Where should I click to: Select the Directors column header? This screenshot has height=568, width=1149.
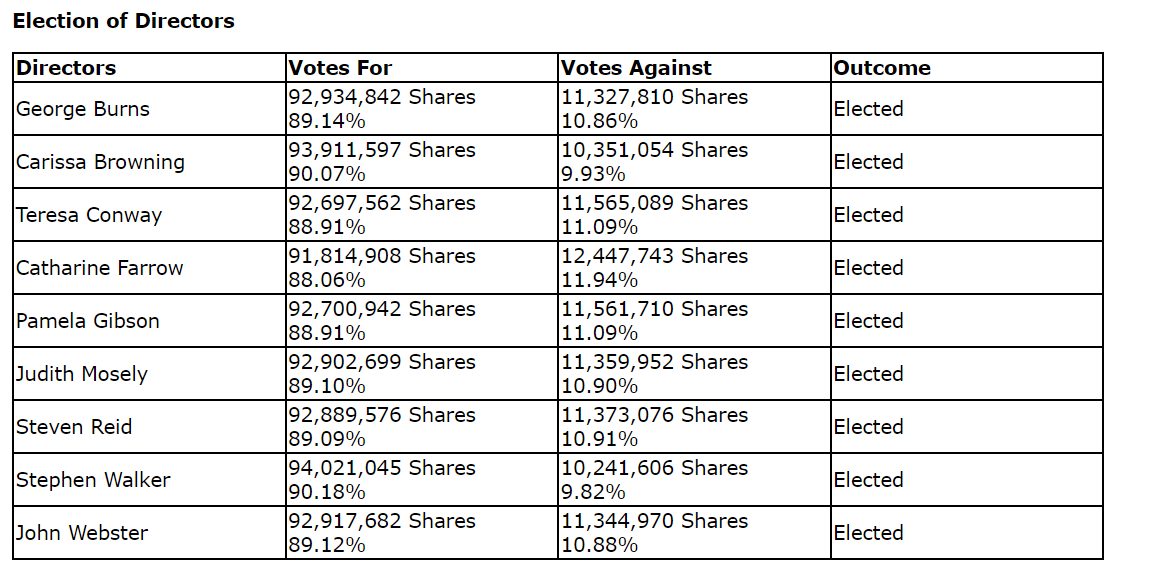(66, 68)
